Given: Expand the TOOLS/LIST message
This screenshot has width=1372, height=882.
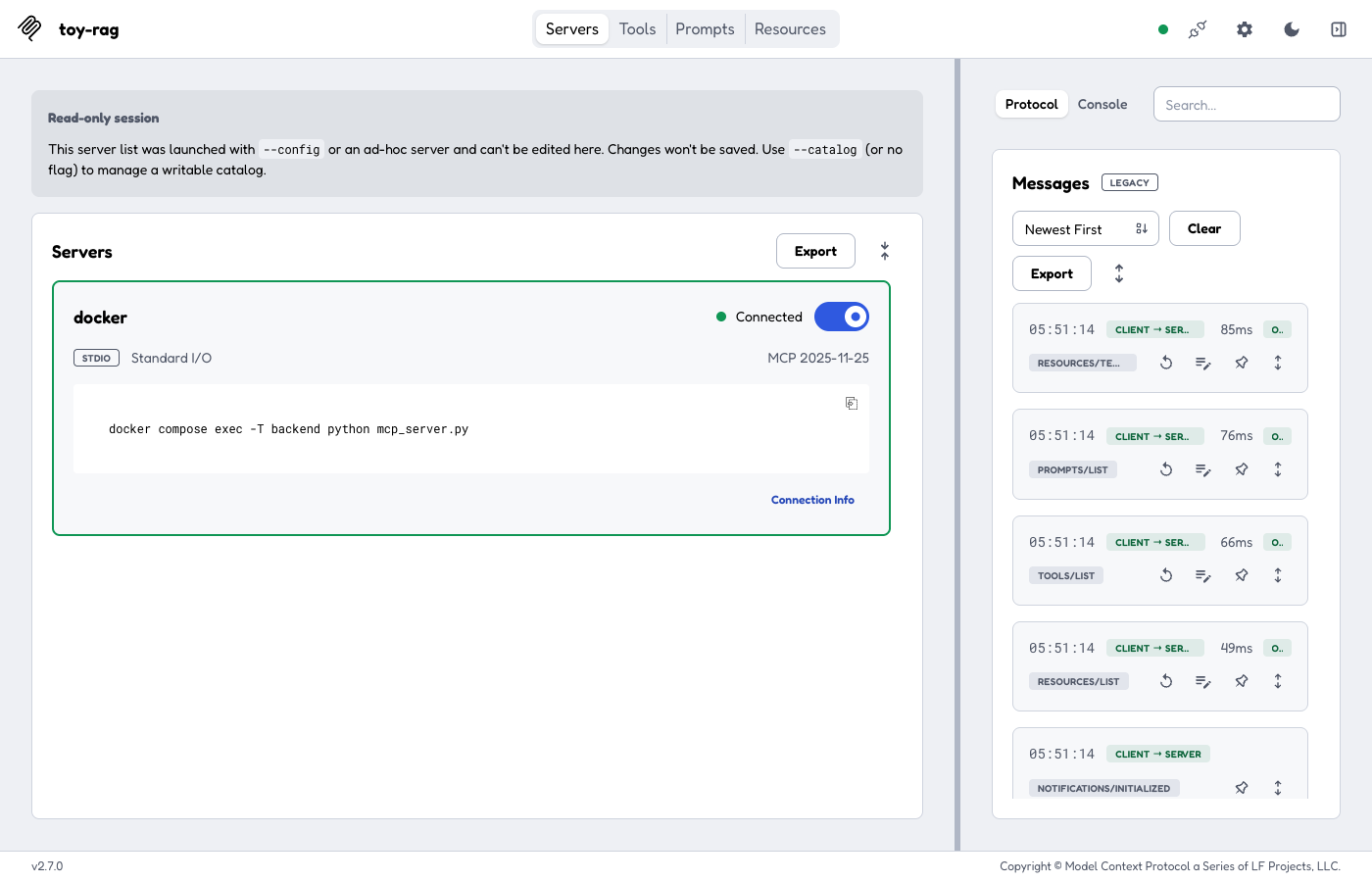Looking at the screenshot, I should point(1278,575).
